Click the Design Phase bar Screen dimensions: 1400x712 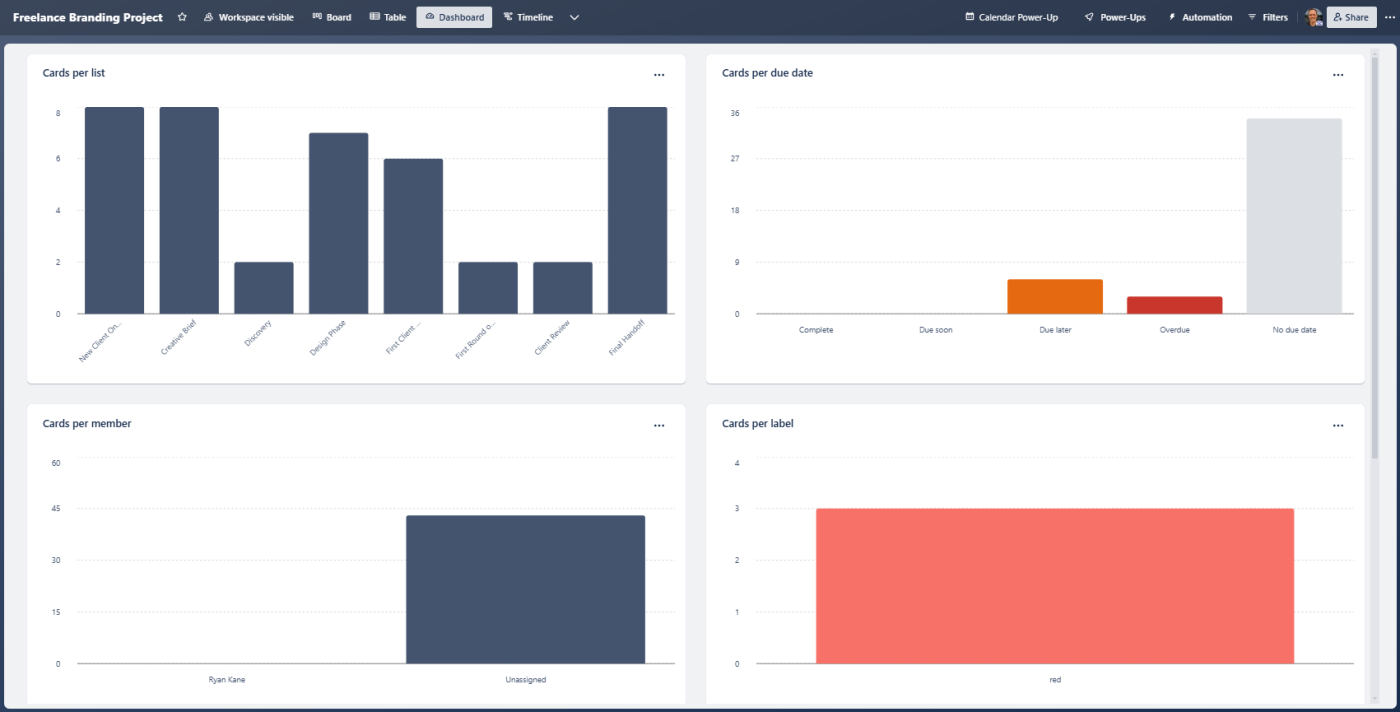[x=338, y=223]
